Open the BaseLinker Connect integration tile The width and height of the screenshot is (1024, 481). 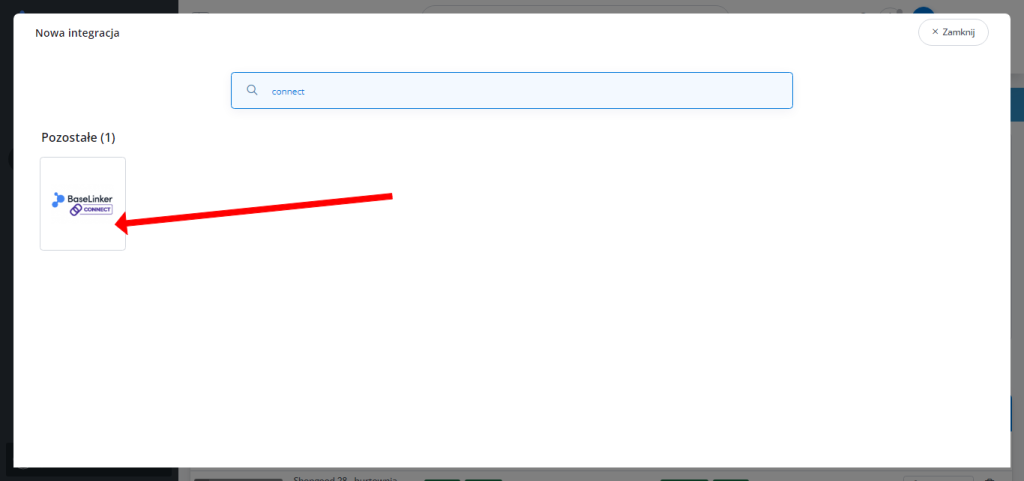pyautogui.click(x=83, y=204)
